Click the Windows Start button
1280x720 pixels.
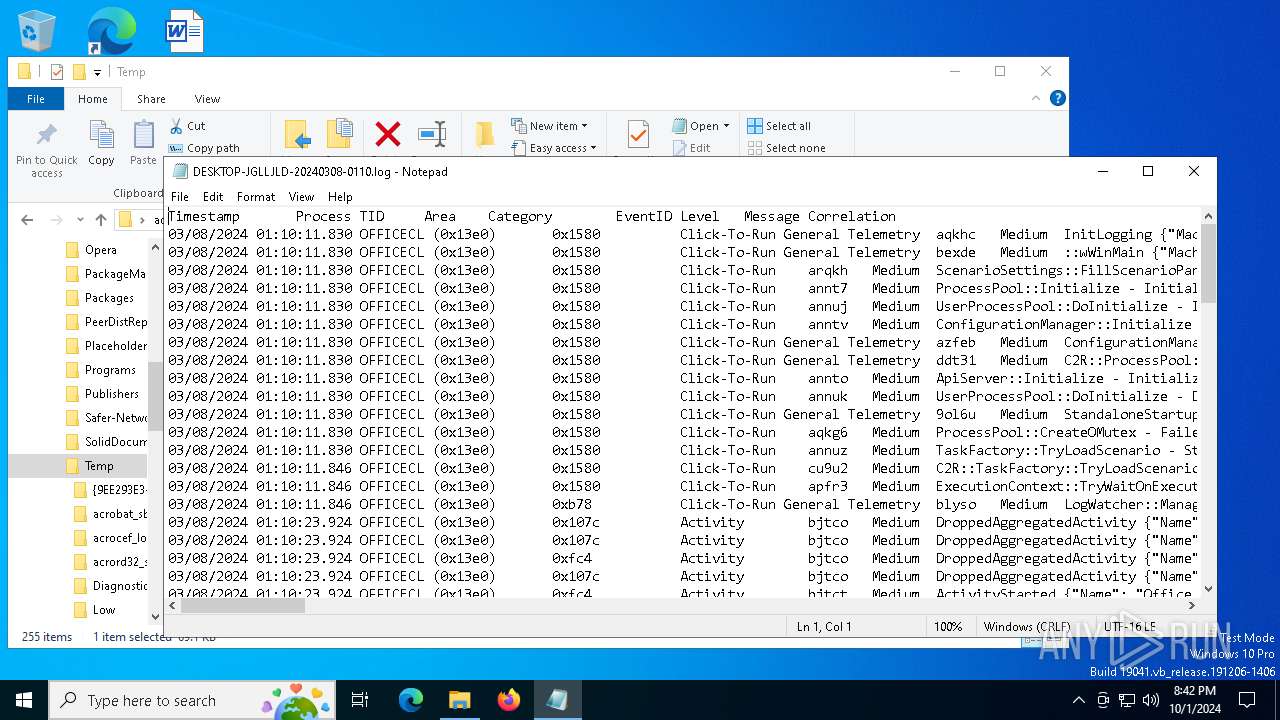coord(24,700)
